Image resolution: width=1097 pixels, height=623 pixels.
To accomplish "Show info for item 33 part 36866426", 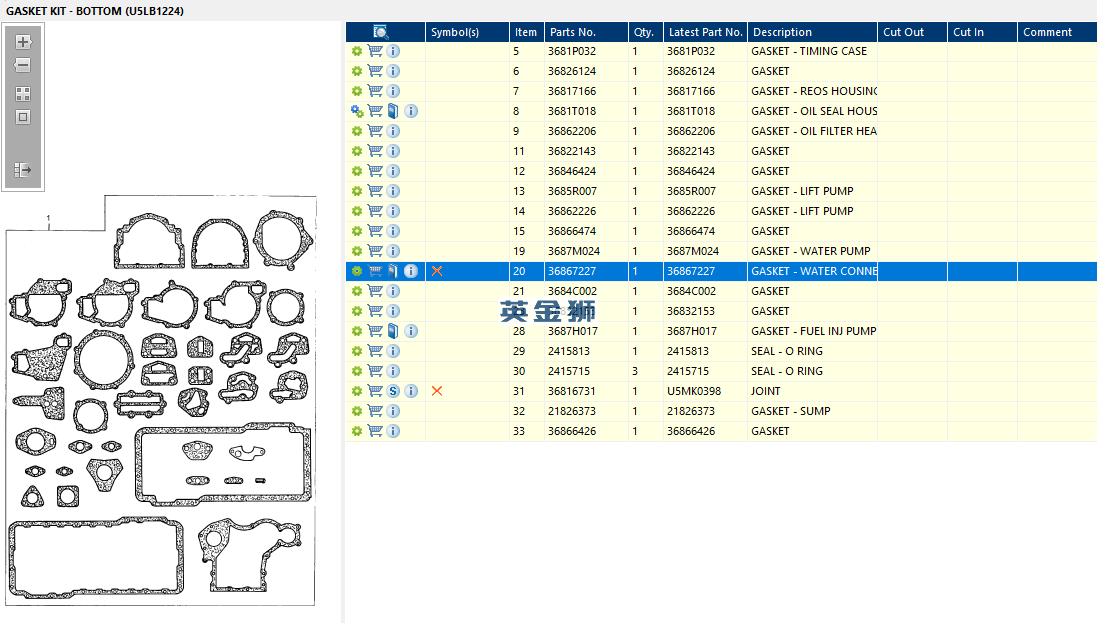I will [x=393, y=431].
